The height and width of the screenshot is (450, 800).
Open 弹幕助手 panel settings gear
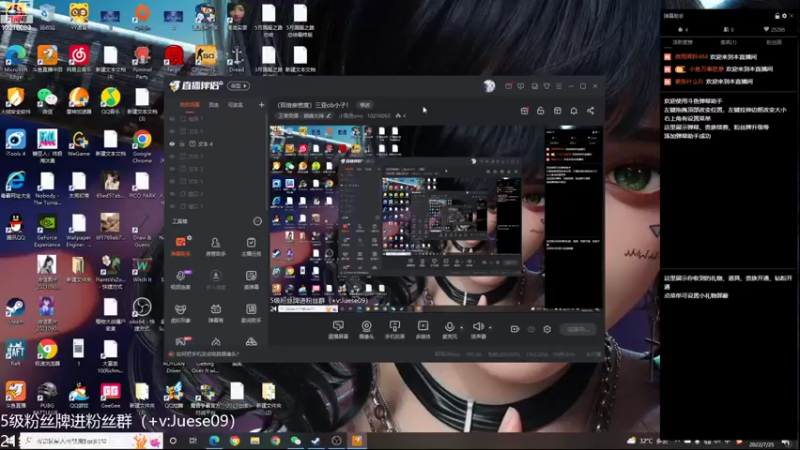click(x=784, y=16)
